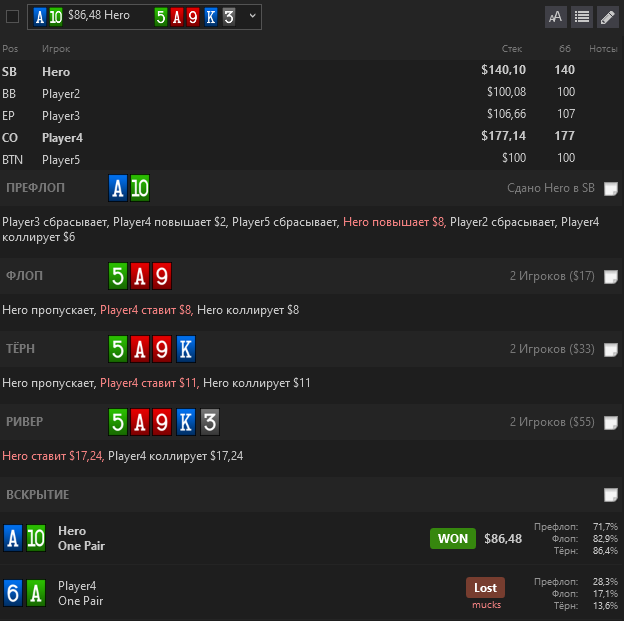
Task: Add a note for the ФЛОП street
Action: tap(611, 277)
